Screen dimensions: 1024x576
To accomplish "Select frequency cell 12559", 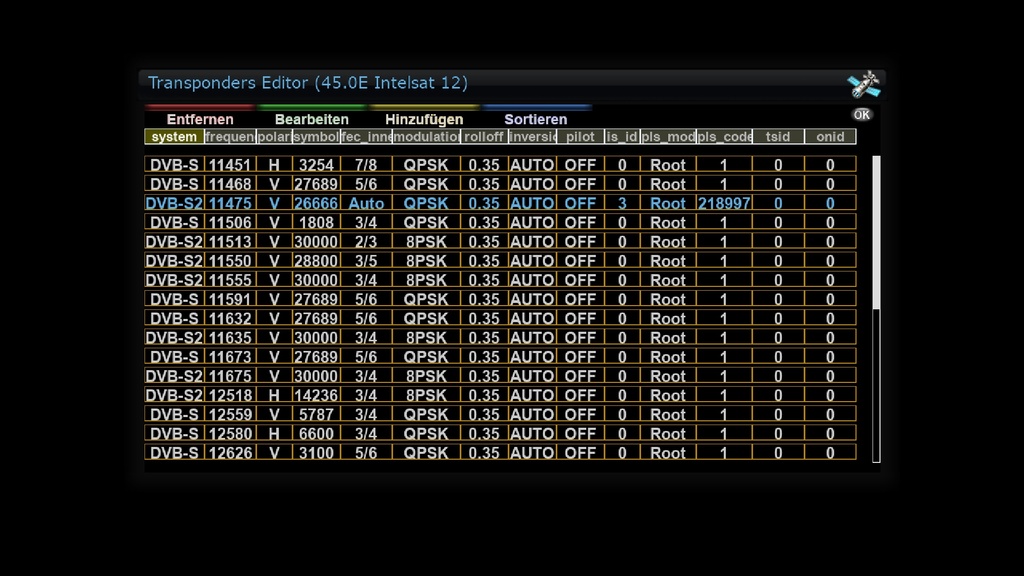I will coord(230,415).
